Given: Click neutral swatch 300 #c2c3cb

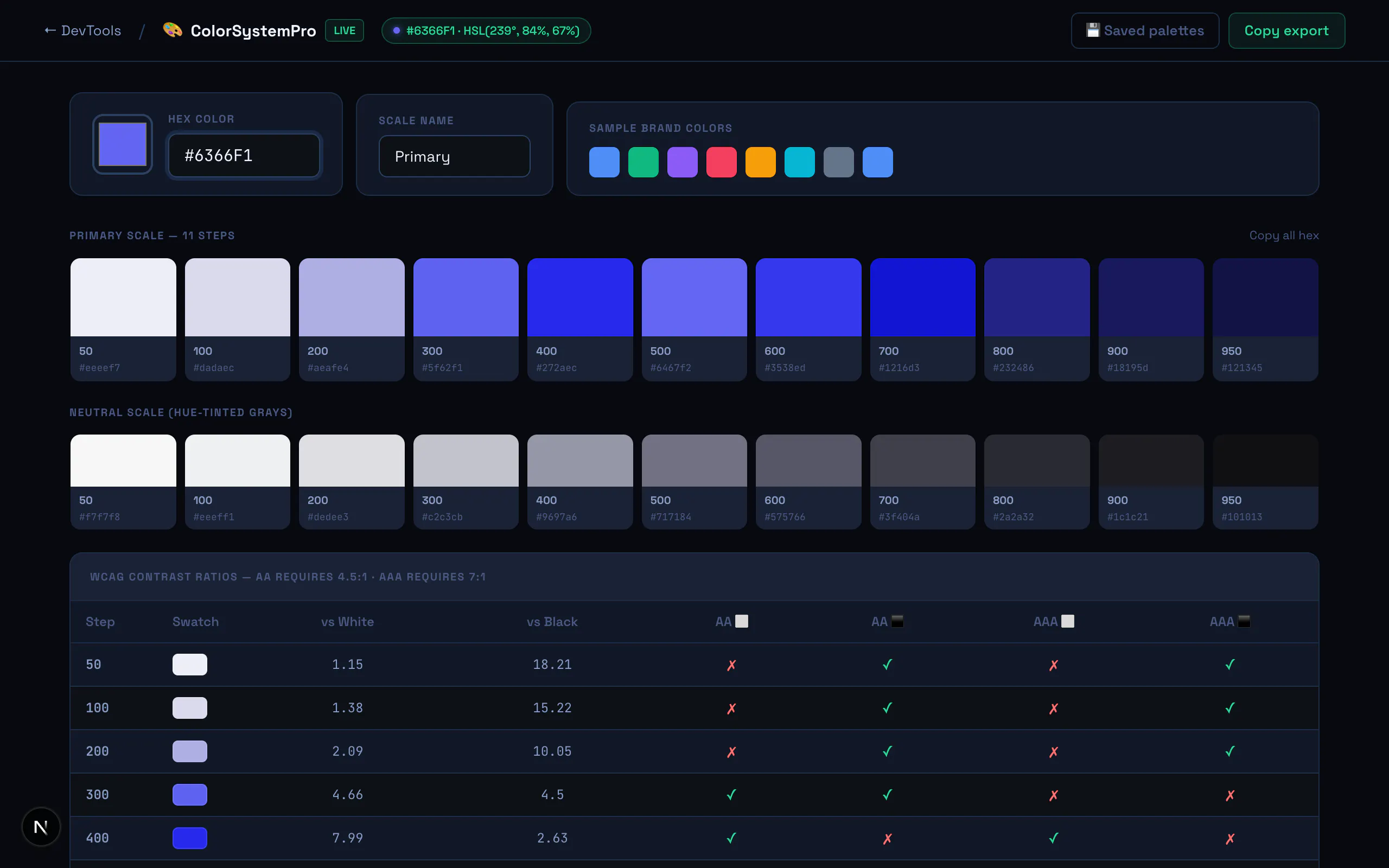Looking at the screenshot, I should point(466,482).
